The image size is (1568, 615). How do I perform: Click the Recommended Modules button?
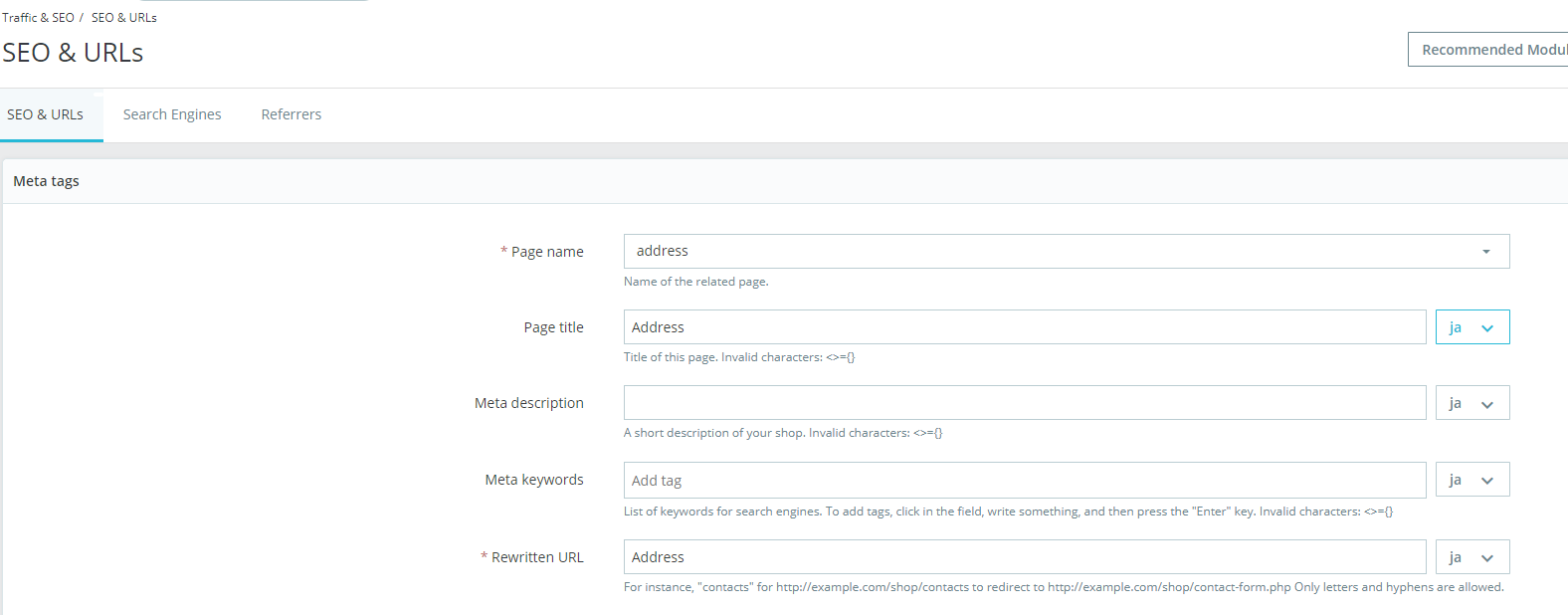[x=1488, y=50]
